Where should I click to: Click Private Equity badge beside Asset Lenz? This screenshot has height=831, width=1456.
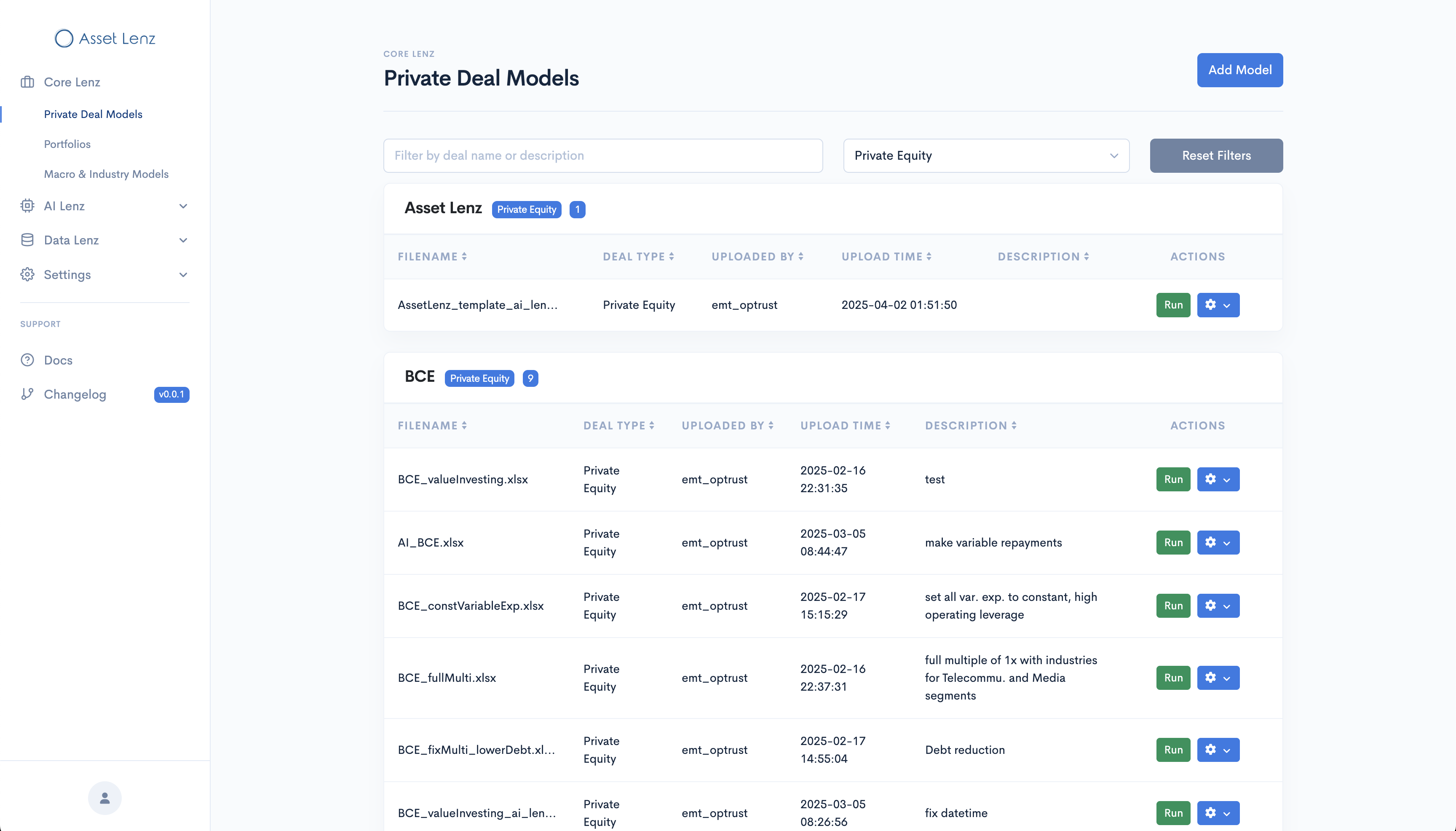click(526, 209)
